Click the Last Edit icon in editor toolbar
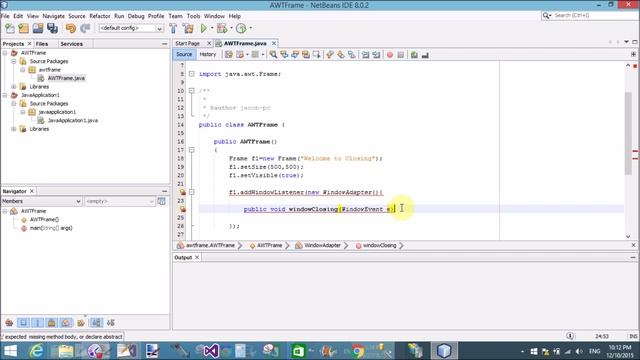This screenshot has height=360, width=640. click(229, 55)
